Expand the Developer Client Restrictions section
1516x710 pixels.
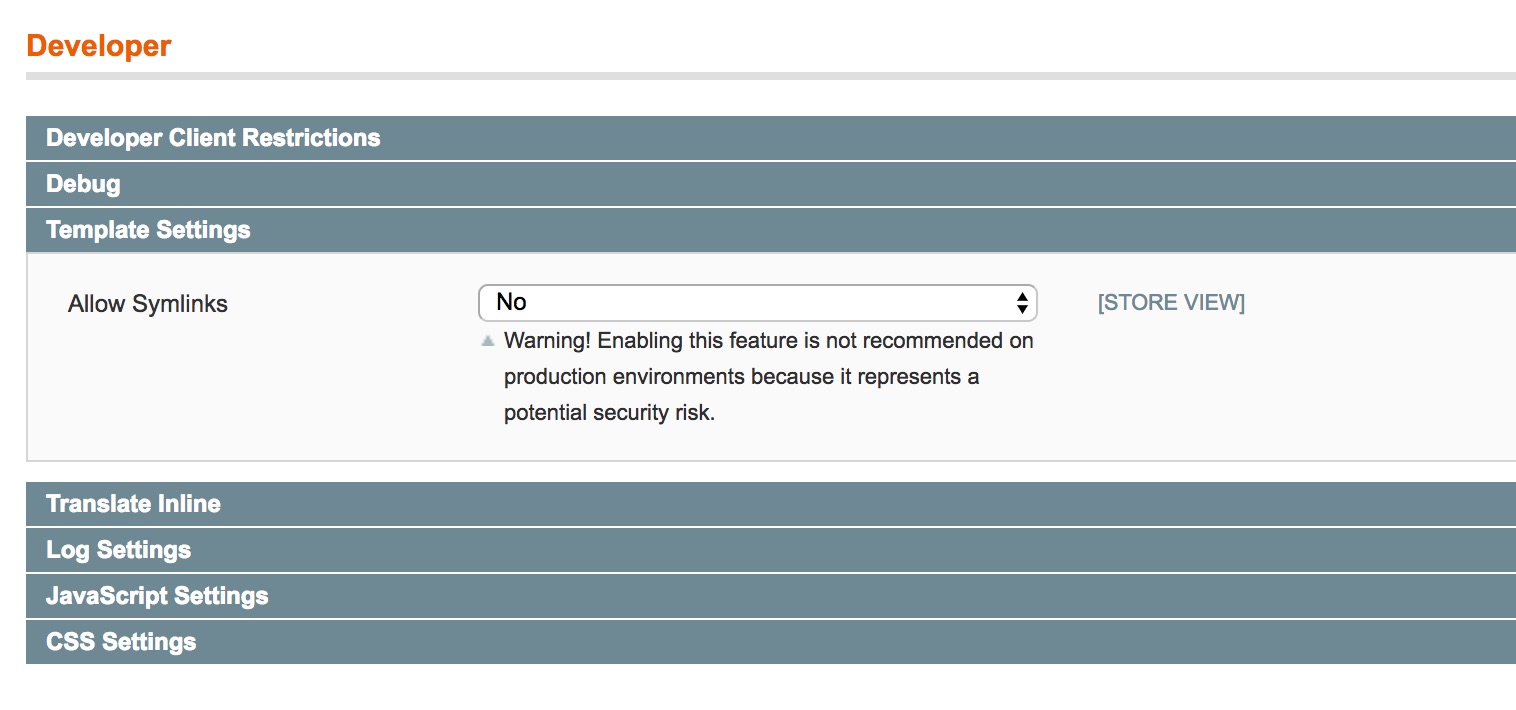(x=771, y=138)
